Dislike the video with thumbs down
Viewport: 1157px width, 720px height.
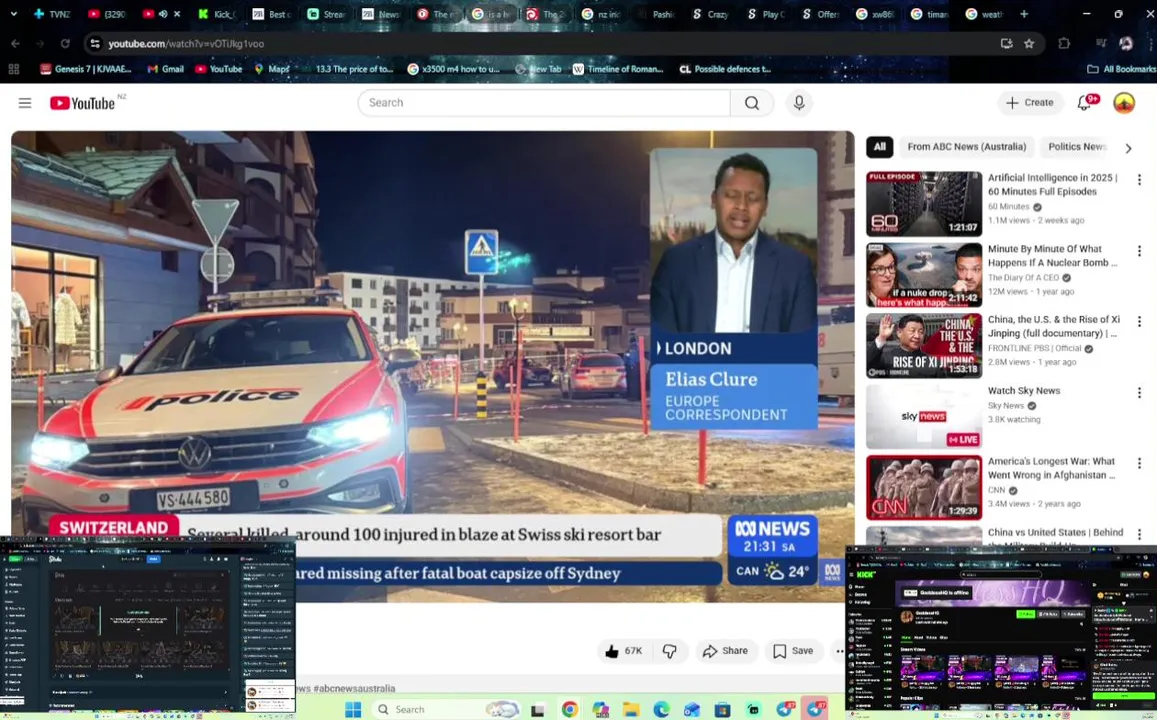(x=670, y=651)
